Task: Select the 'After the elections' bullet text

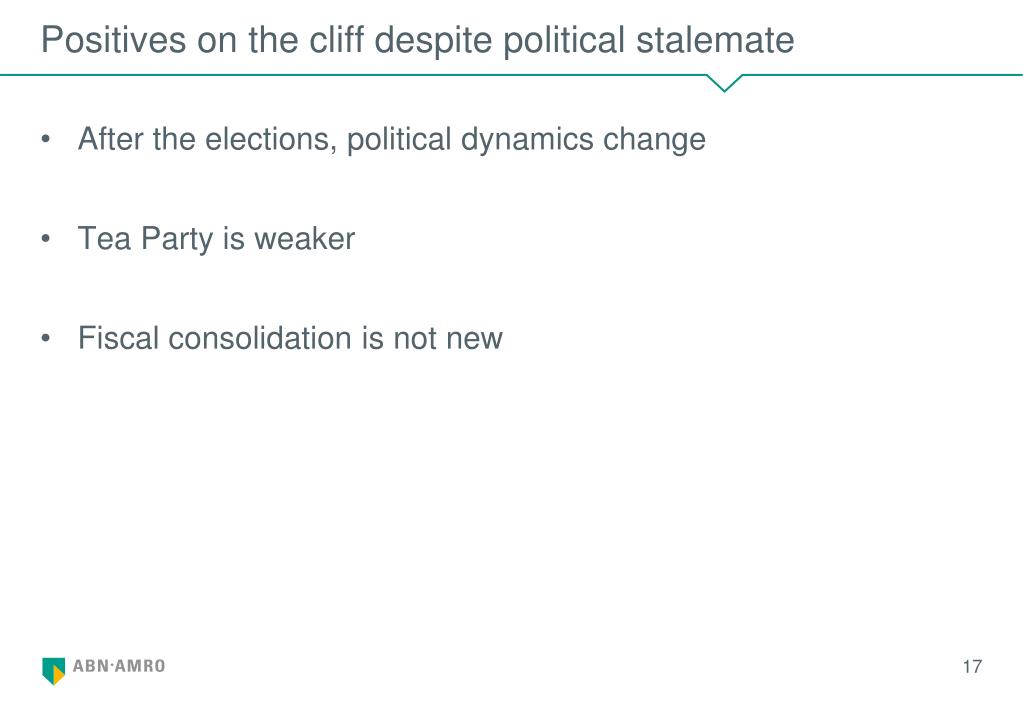Action: (391, 140)
